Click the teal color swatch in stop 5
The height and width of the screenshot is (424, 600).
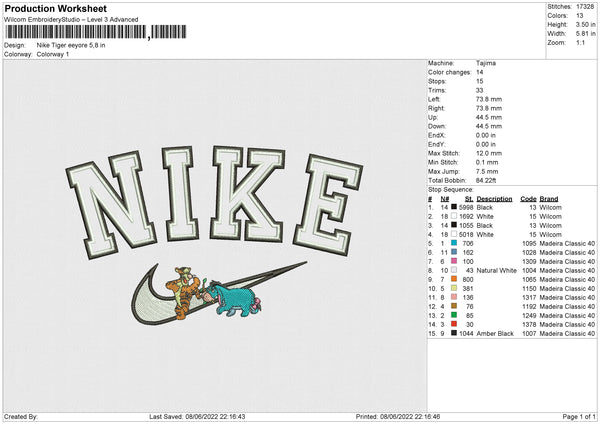click(454, 243)
